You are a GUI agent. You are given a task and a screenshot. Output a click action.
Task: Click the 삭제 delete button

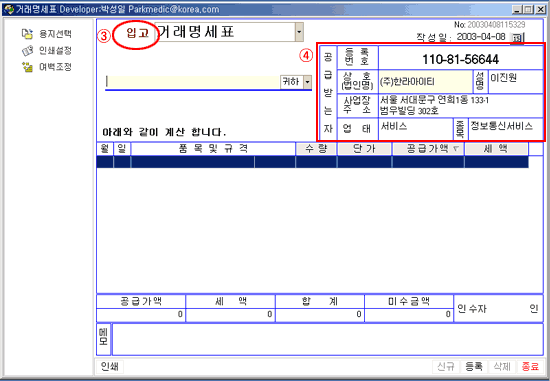[x=502, y=367]
